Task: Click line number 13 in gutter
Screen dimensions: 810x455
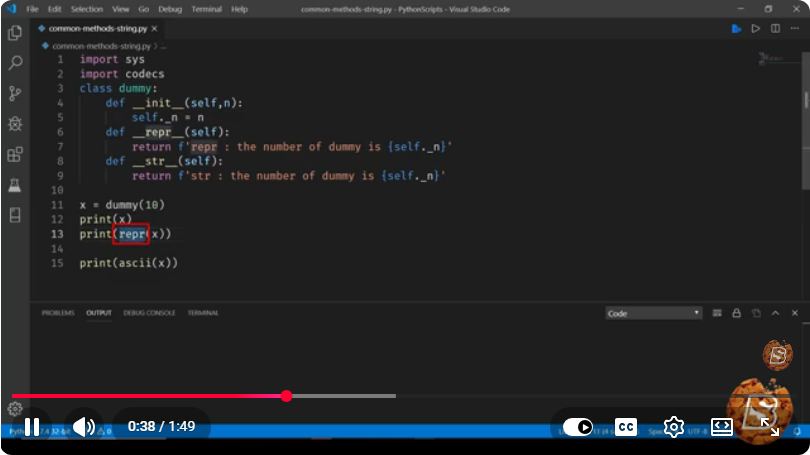Action: [57, 234]
